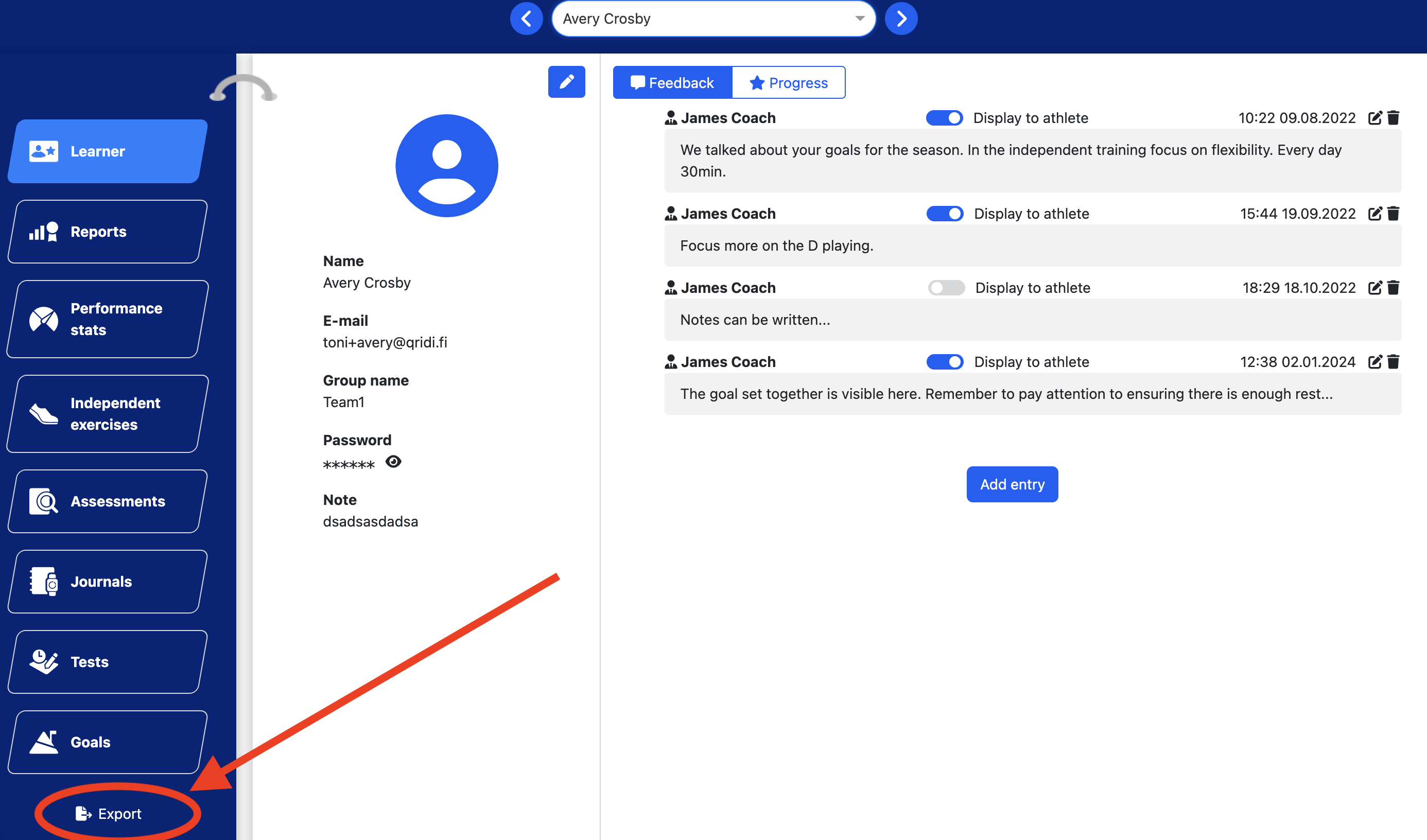Go to previous learner with left arrow
This screenshot has height=840, width=1427.
click(x=526, y=19)
